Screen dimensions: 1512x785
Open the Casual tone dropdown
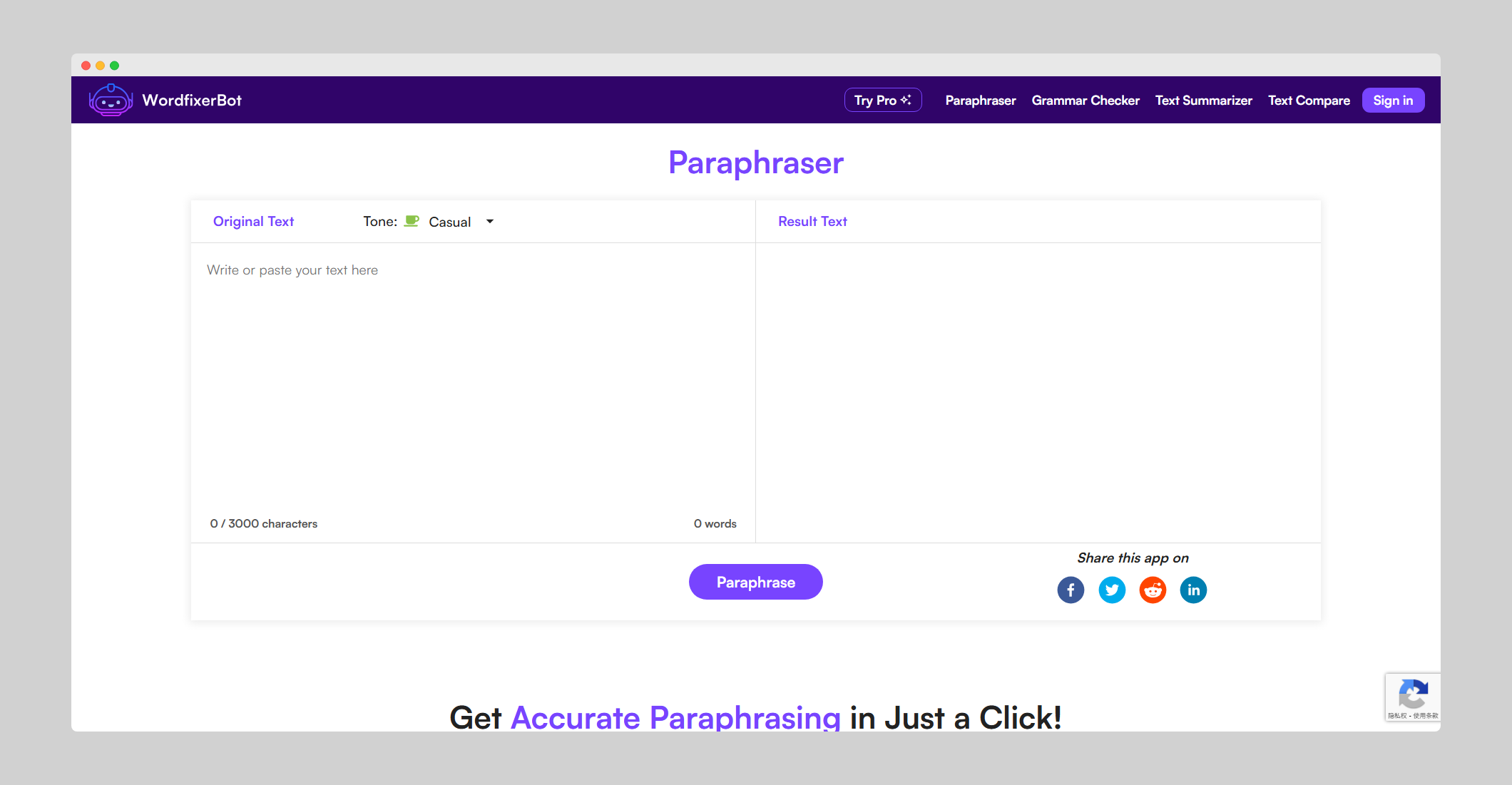450,222
